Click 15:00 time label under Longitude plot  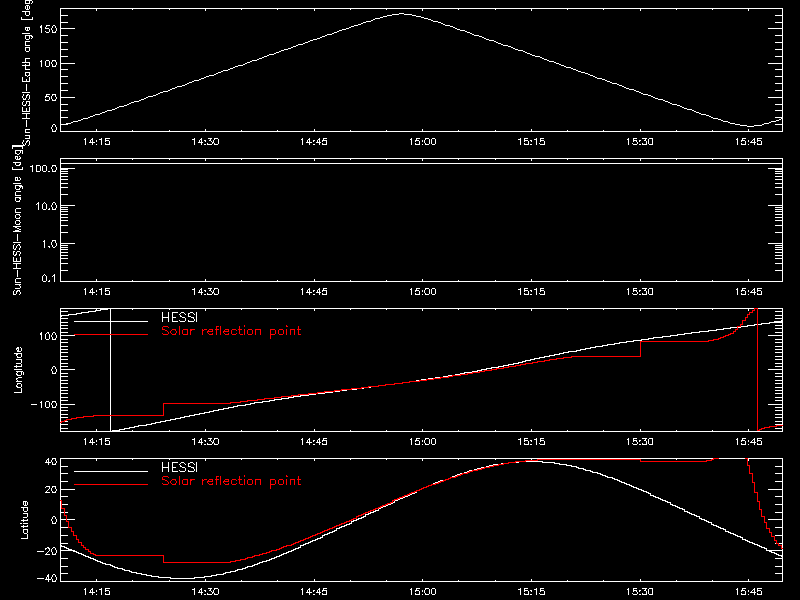[422, 441]
